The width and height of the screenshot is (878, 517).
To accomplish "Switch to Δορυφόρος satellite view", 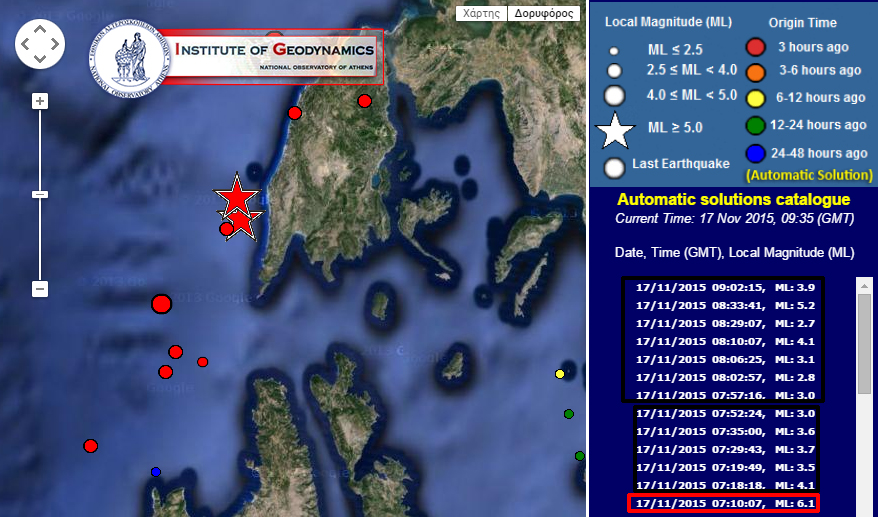I will pos(542,14).
